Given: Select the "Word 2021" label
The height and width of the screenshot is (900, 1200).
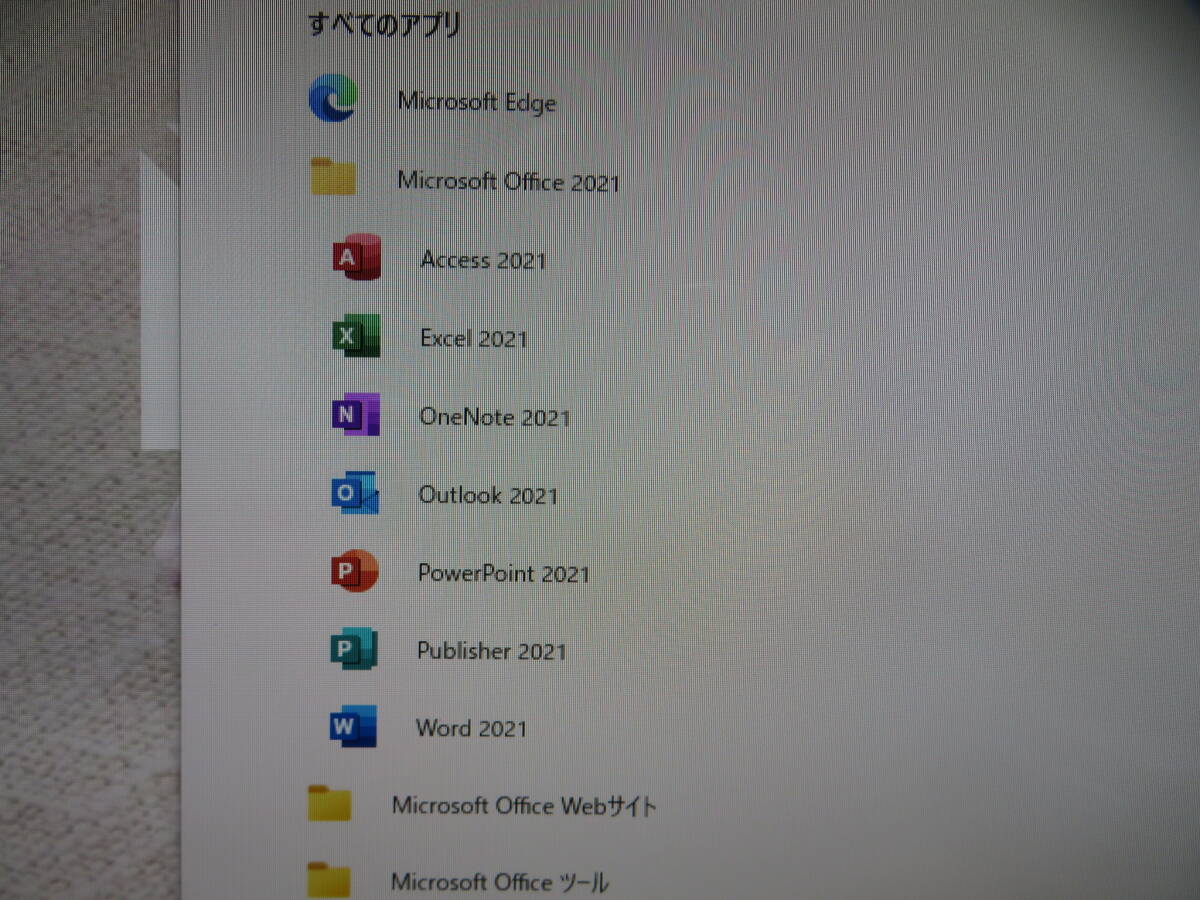Looking at the screenshot, I should click(x=471, y=728).
